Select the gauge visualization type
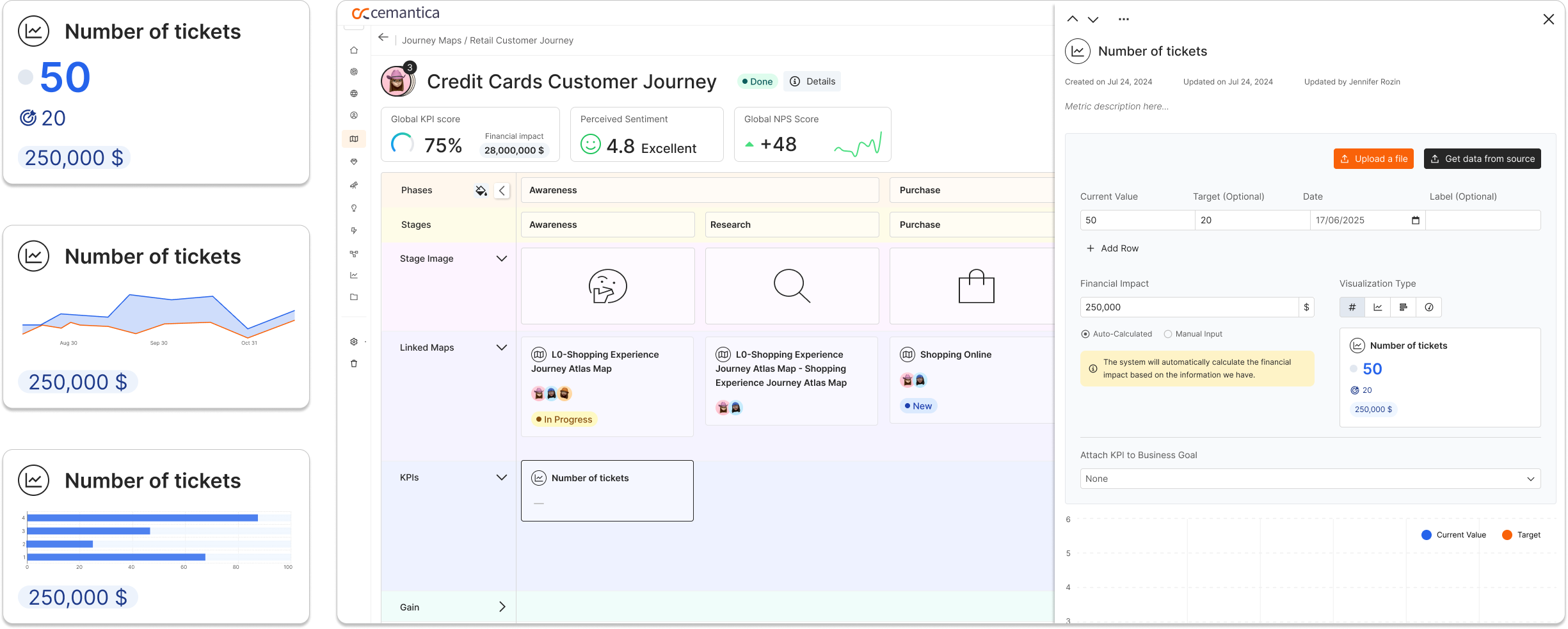Image resolution: width=1568 pixels, height=629 pixels. [1429, 307]
